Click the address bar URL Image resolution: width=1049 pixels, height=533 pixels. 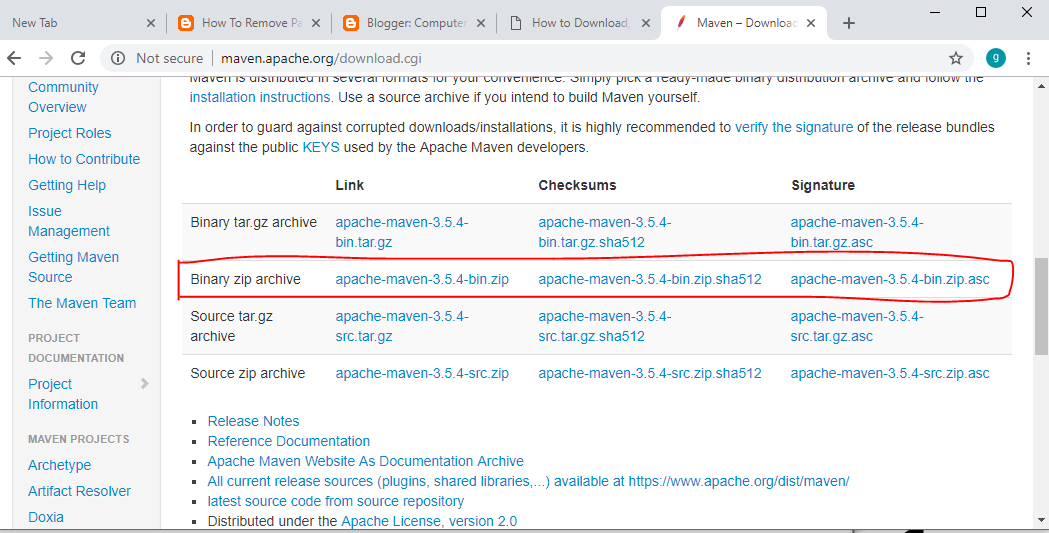pos(321,58)
